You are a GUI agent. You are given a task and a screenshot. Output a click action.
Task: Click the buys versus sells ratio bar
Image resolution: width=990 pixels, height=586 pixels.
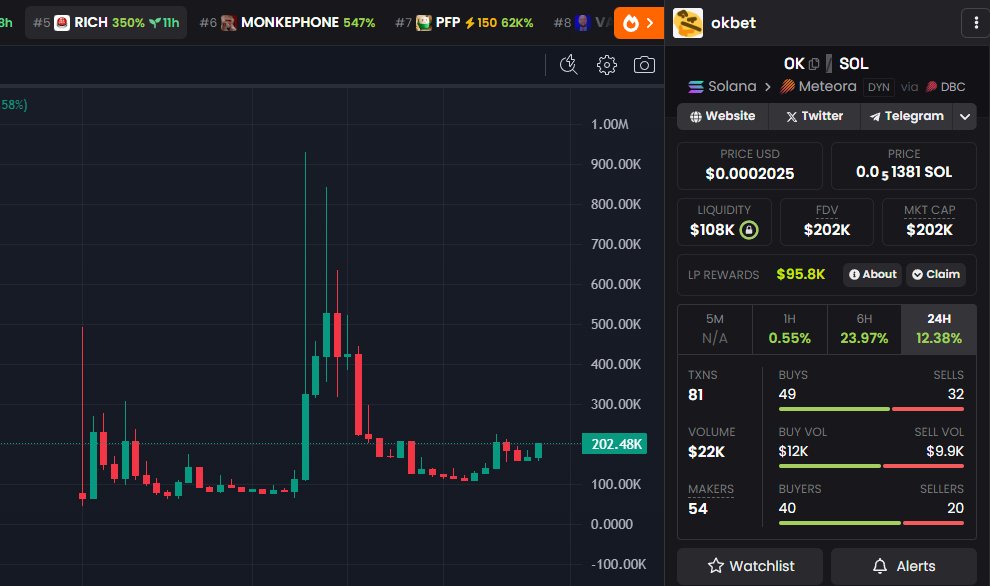tap(871, 409)
